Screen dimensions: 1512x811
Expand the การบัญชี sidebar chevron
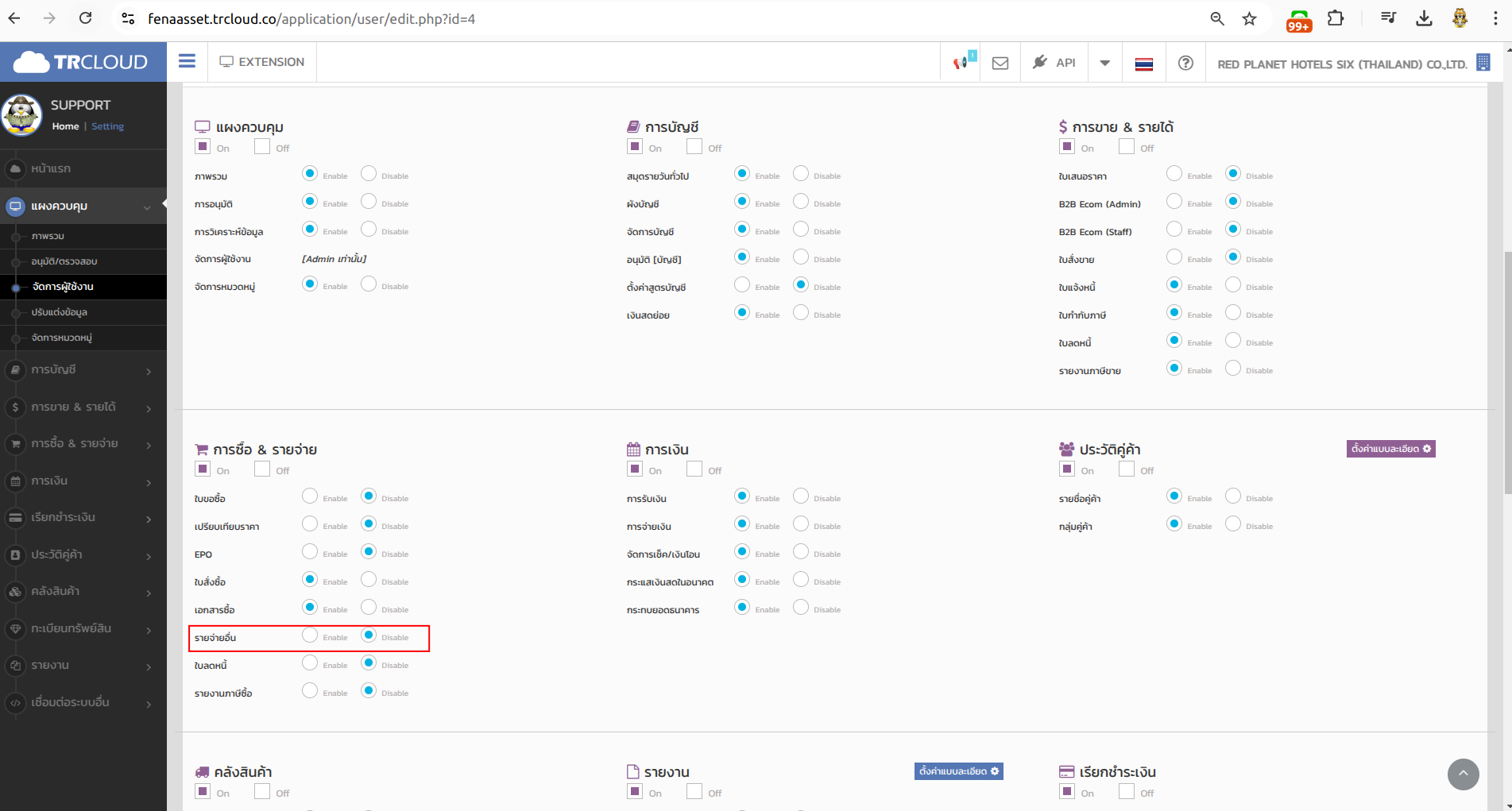(149, 371)
